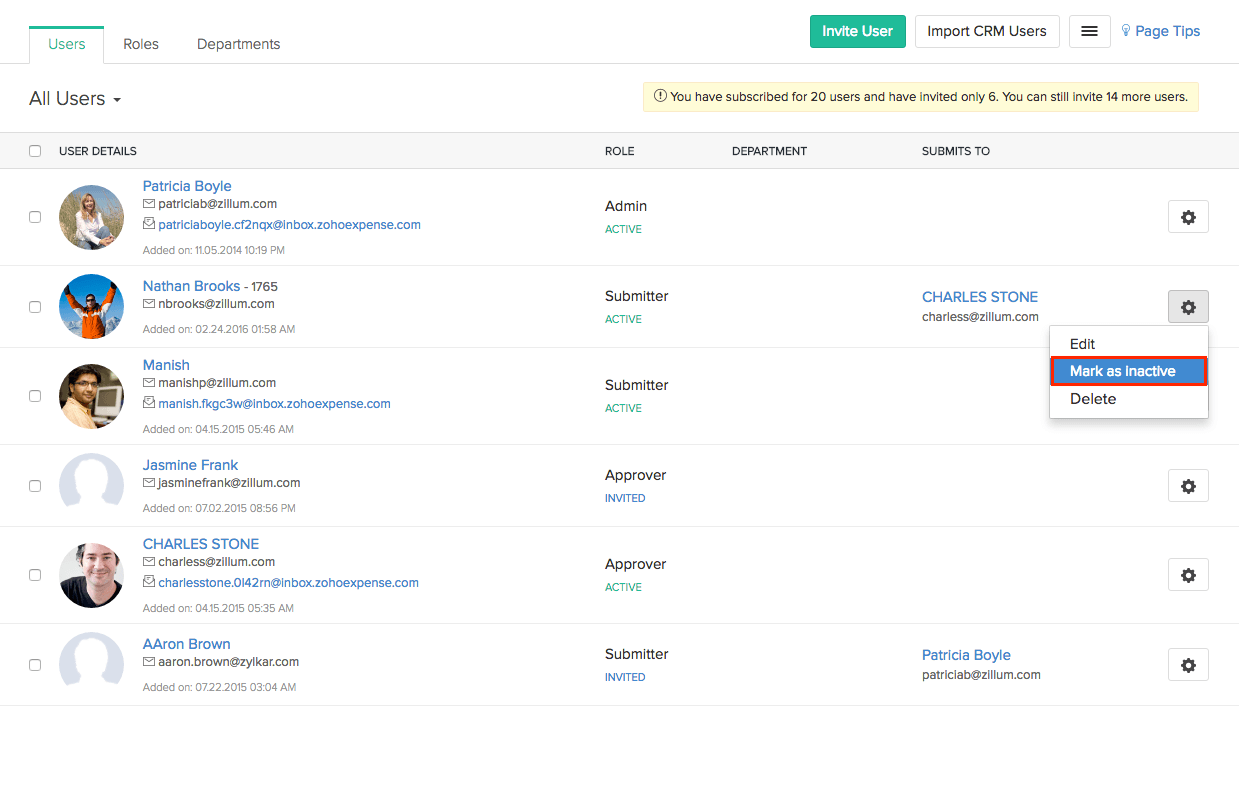Select Delete in the gear dropdown menu

[1093, 399]
